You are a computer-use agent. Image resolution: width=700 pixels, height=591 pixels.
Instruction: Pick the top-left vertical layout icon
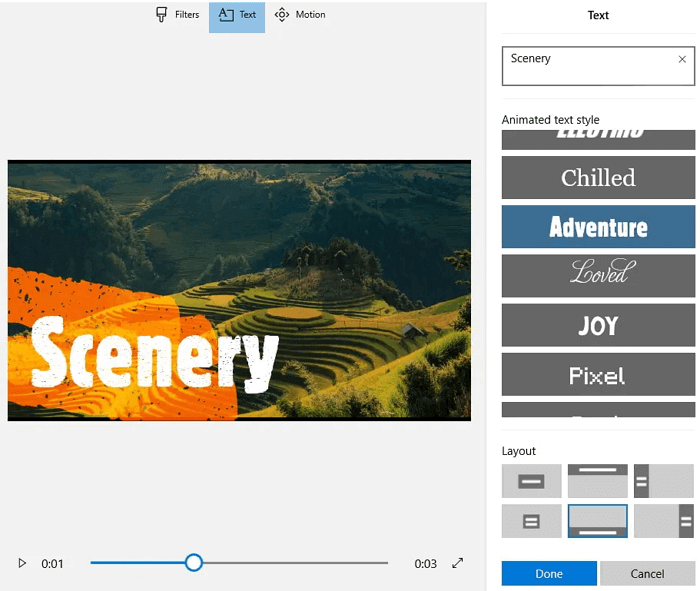(664, 481)
